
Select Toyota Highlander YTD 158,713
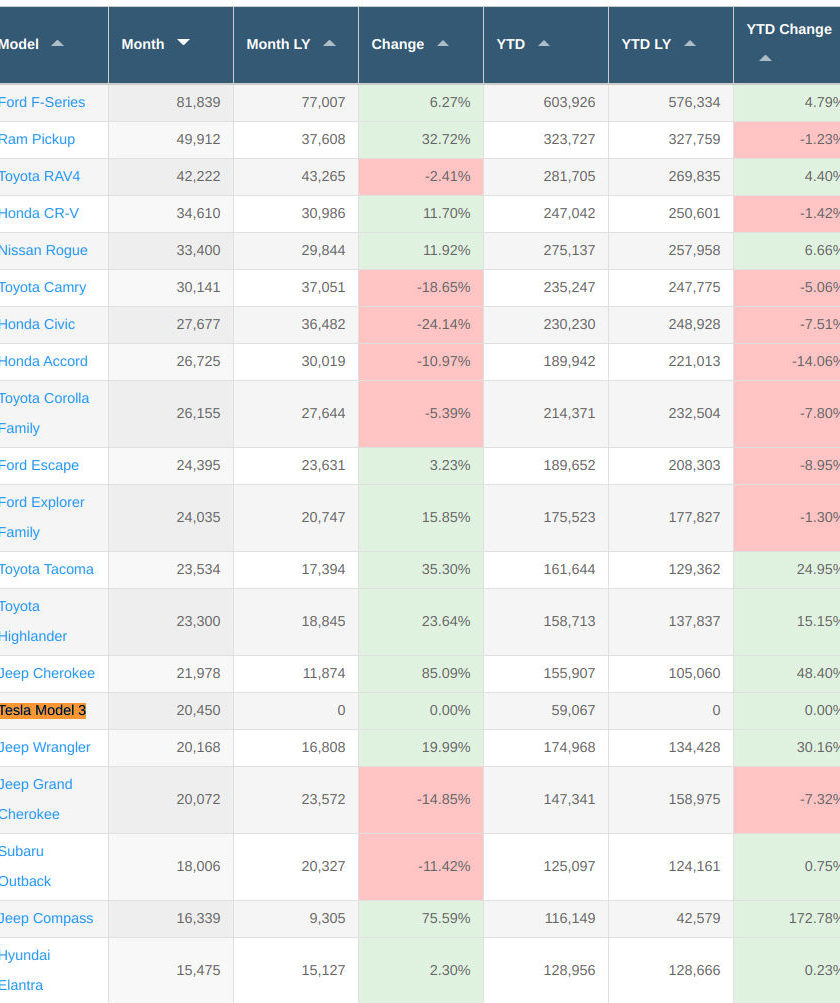(x=569, y=621)
